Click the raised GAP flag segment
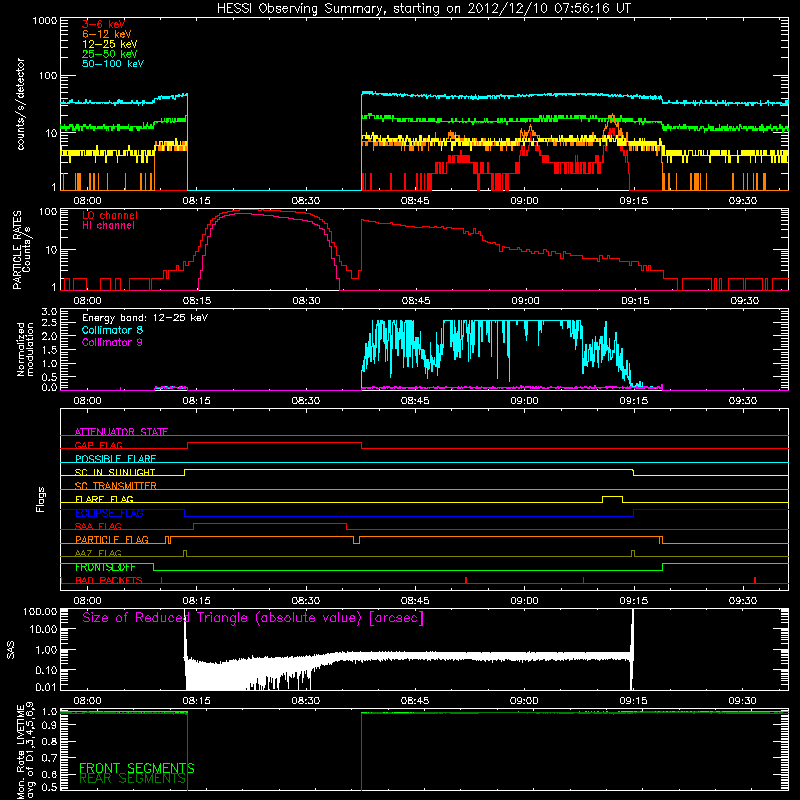Image resolution: width=800 pixels, height=800 pixels. (274, 443)
